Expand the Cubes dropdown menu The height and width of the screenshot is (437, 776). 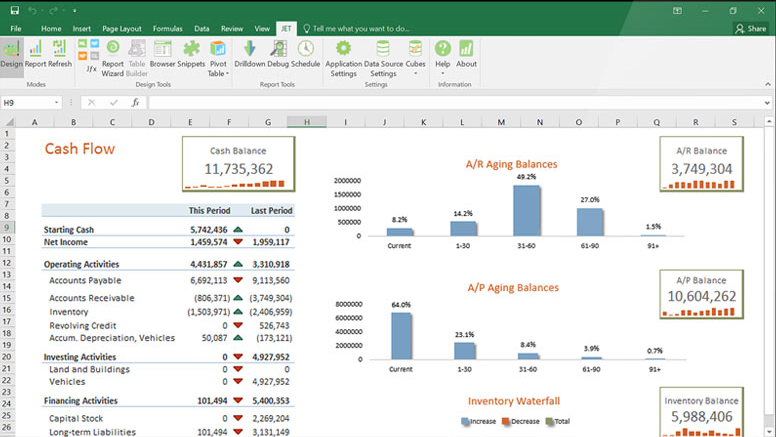pyautogui.click(x=415, y=73)
